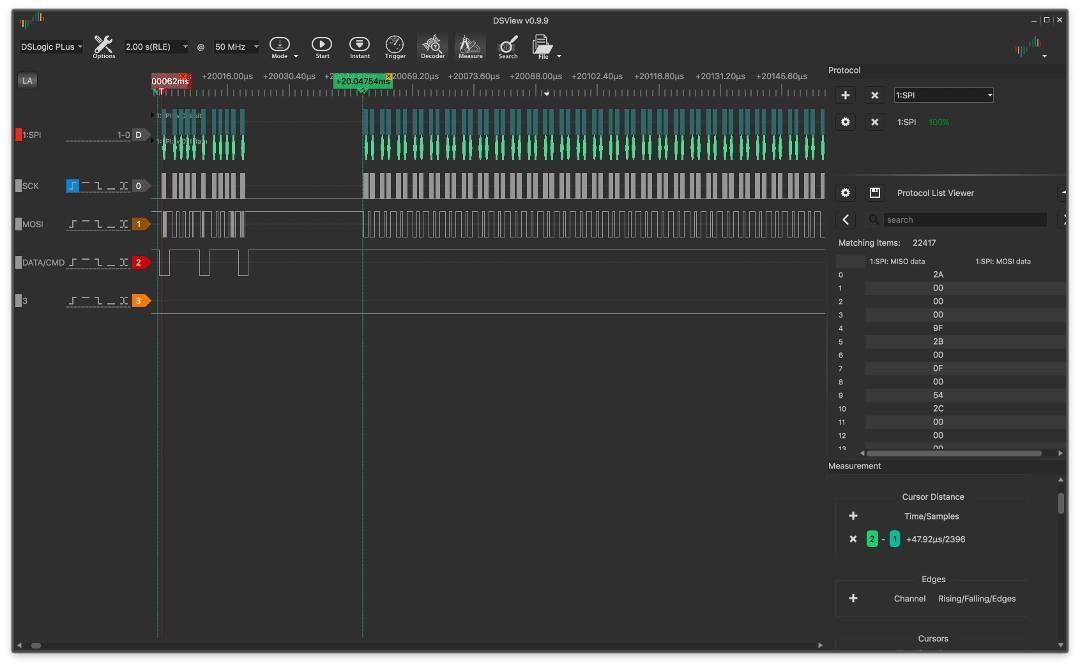Click the LA mode badge
The width and height of the screenshot is (1080, 667).
point(27,81)
